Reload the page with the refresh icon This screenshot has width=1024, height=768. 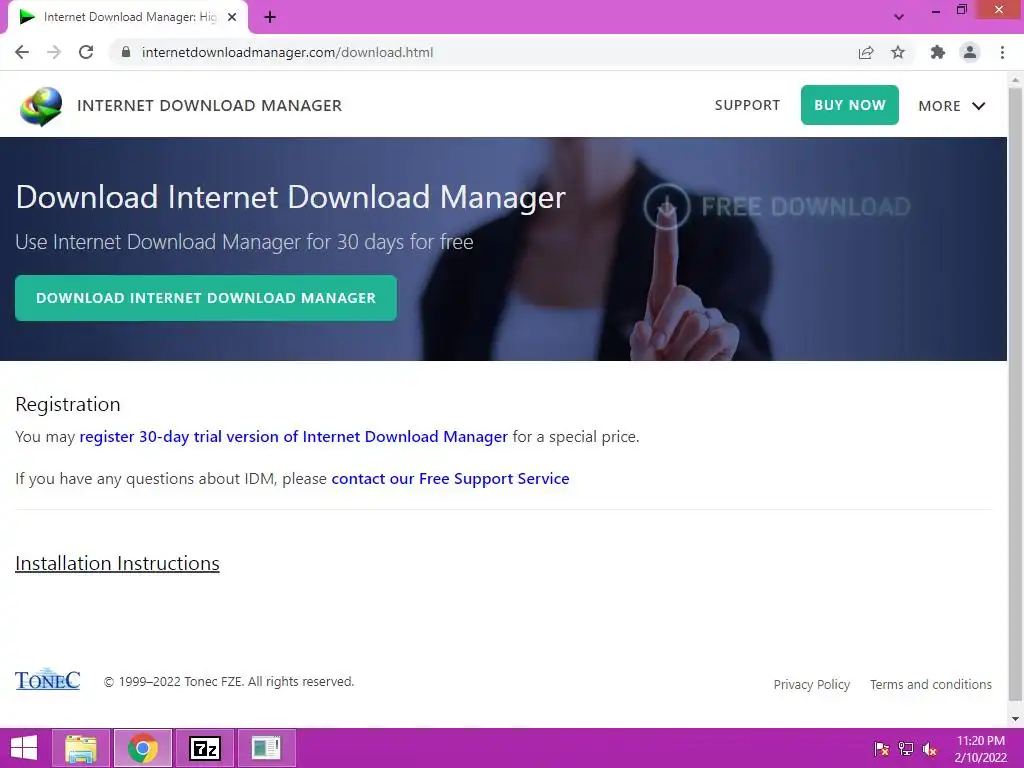pos(86,52)
